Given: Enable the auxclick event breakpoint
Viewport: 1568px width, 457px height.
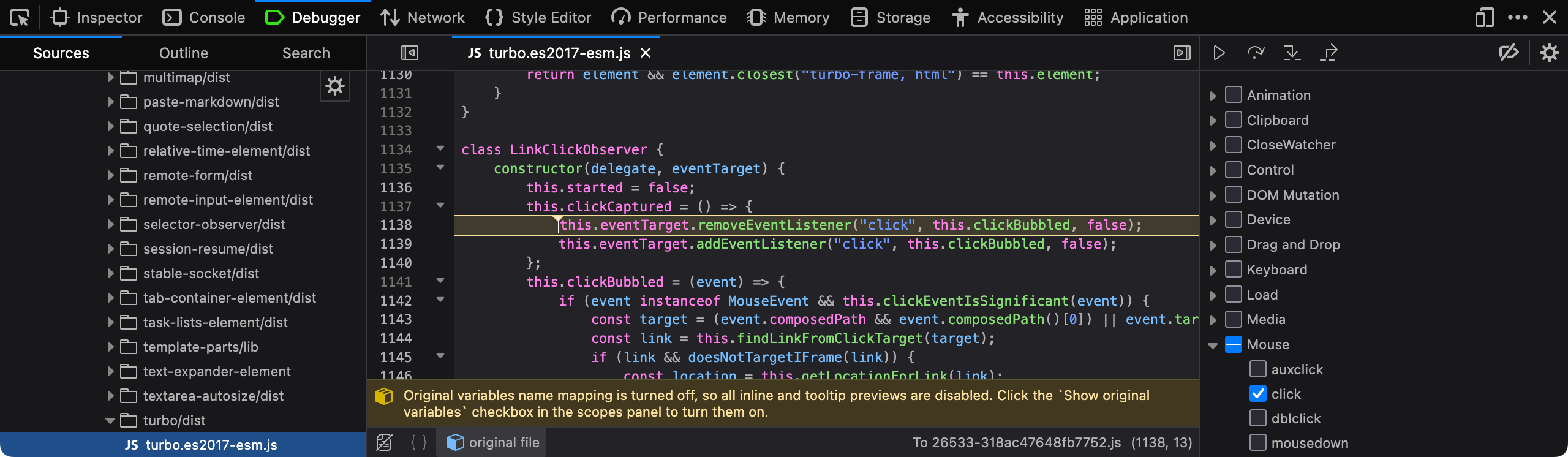Looking at the screenshot, I should click(x=1257, y=369).
